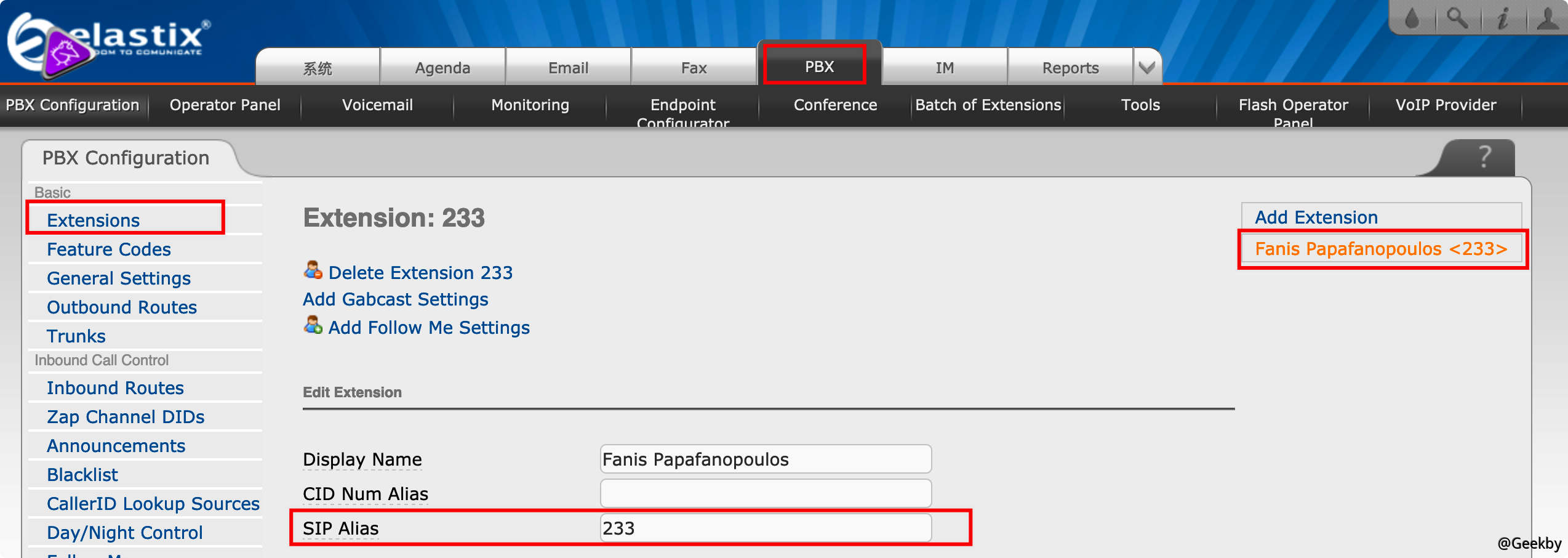The width and height of the screenshot is (1568, 558).
Task: Click the Add Follow Me icon
Action: click(313, 325)
